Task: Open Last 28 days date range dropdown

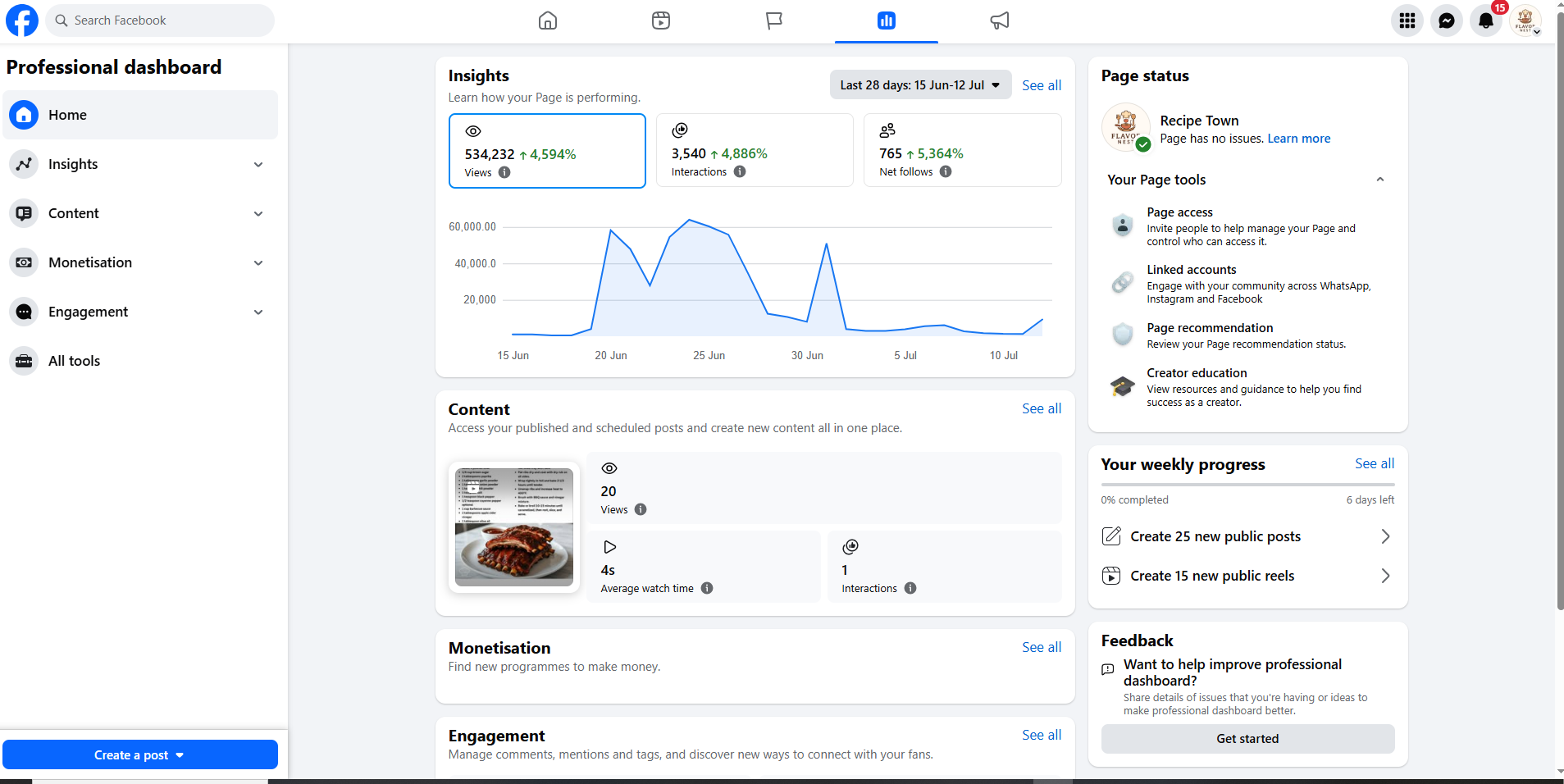Action: pyautogui.click(x=920, y=85)
